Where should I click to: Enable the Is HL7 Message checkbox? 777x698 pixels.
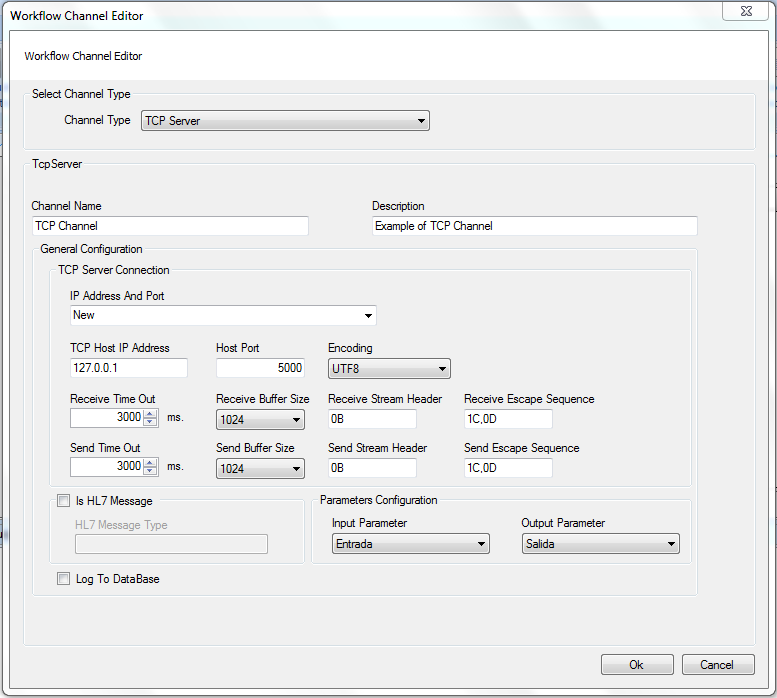pos(63,501)
